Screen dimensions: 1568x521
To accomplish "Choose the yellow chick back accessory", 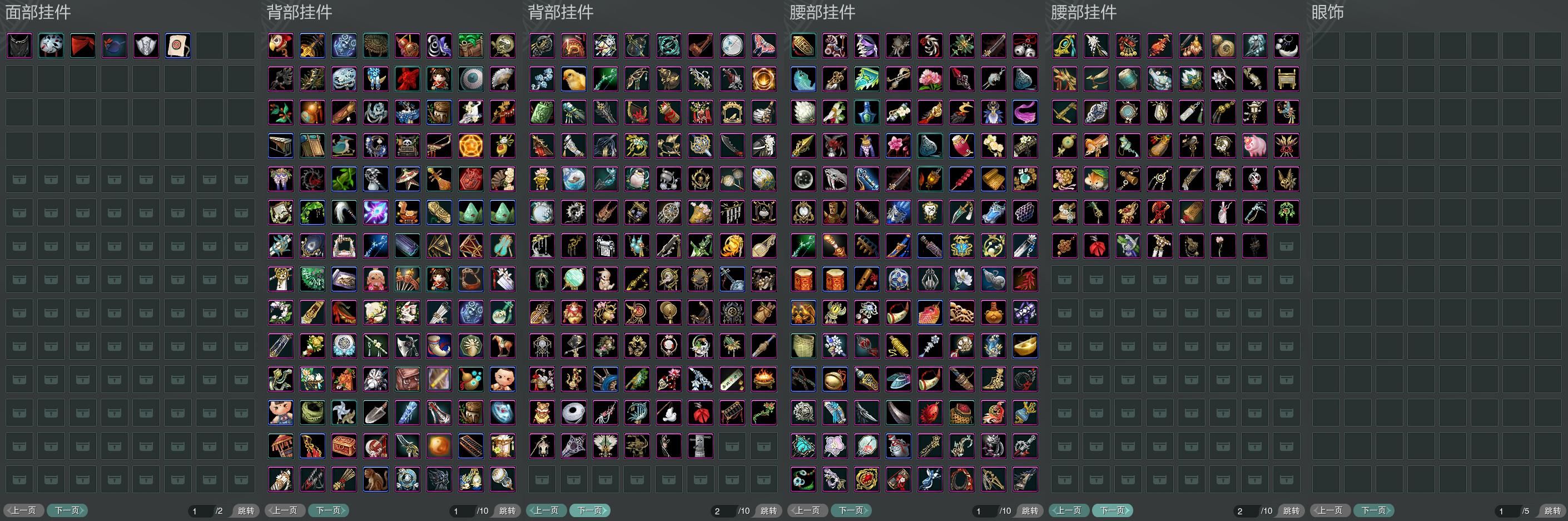I will click(x=573, y=79).
